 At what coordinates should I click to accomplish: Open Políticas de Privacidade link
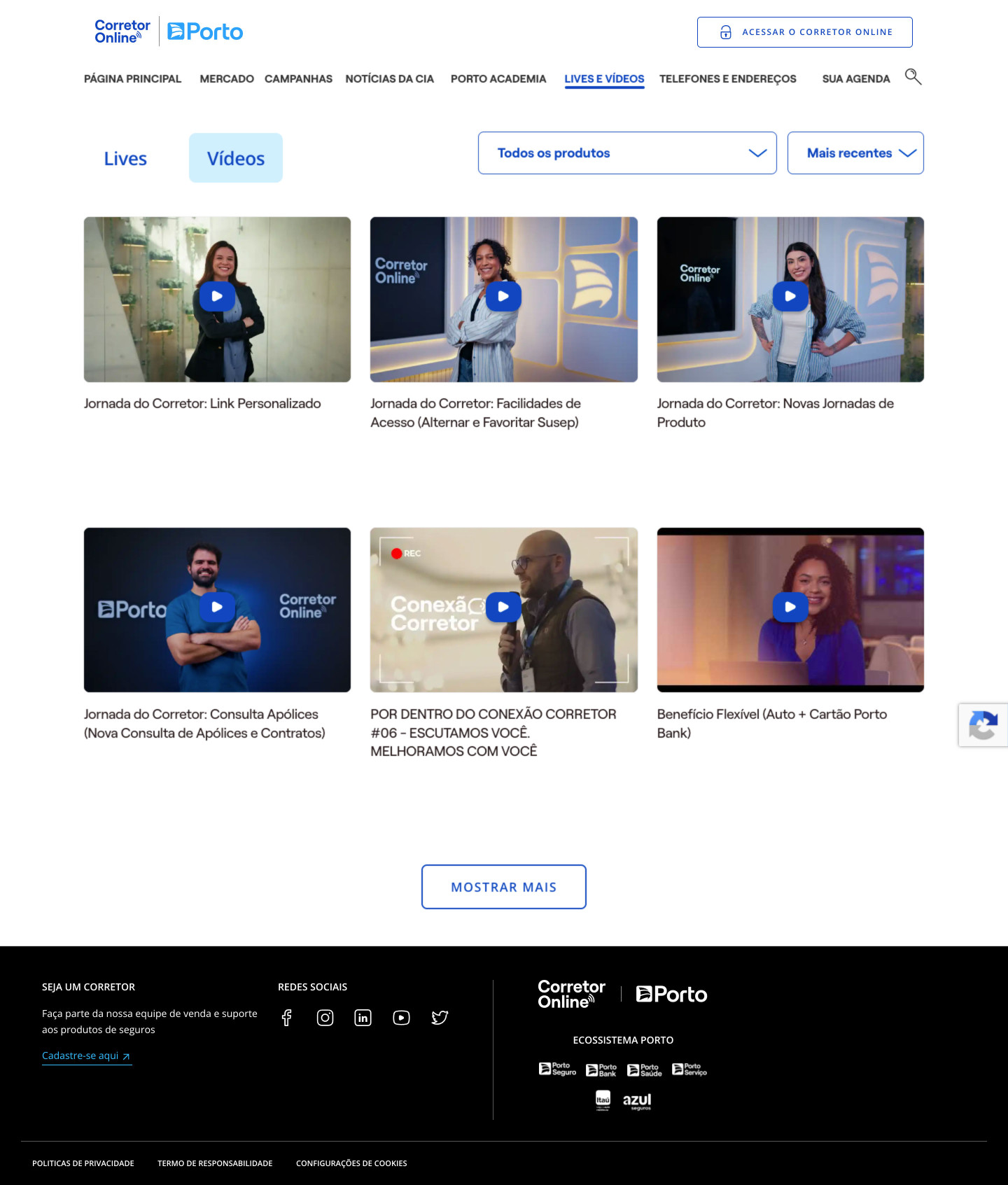(x=83, y=1163)
